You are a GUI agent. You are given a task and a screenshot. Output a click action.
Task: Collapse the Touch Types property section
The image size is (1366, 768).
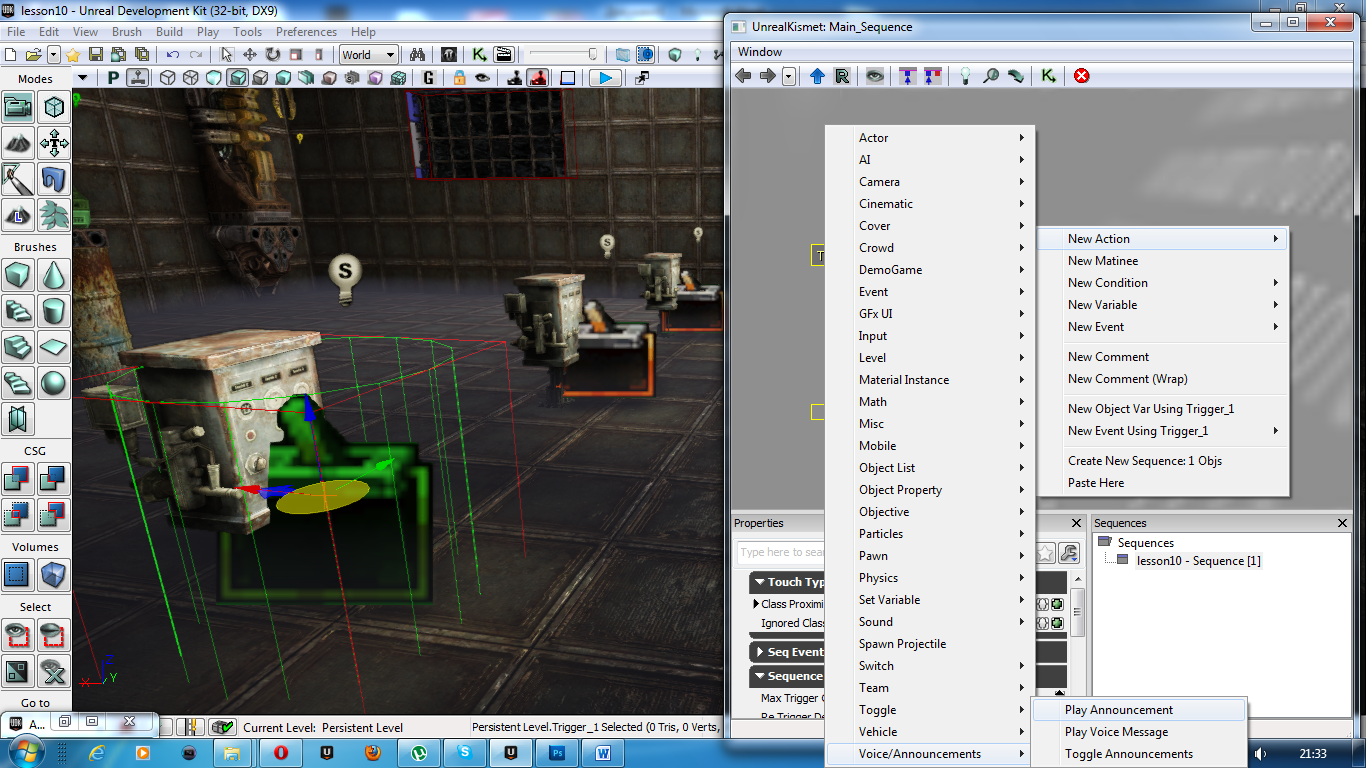pos(760,582)
